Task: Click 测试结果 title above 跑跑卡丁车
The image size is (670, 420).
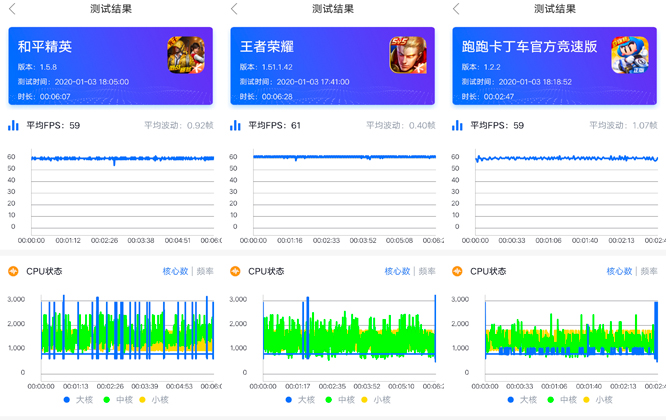Action: click(x=555, y=9)
